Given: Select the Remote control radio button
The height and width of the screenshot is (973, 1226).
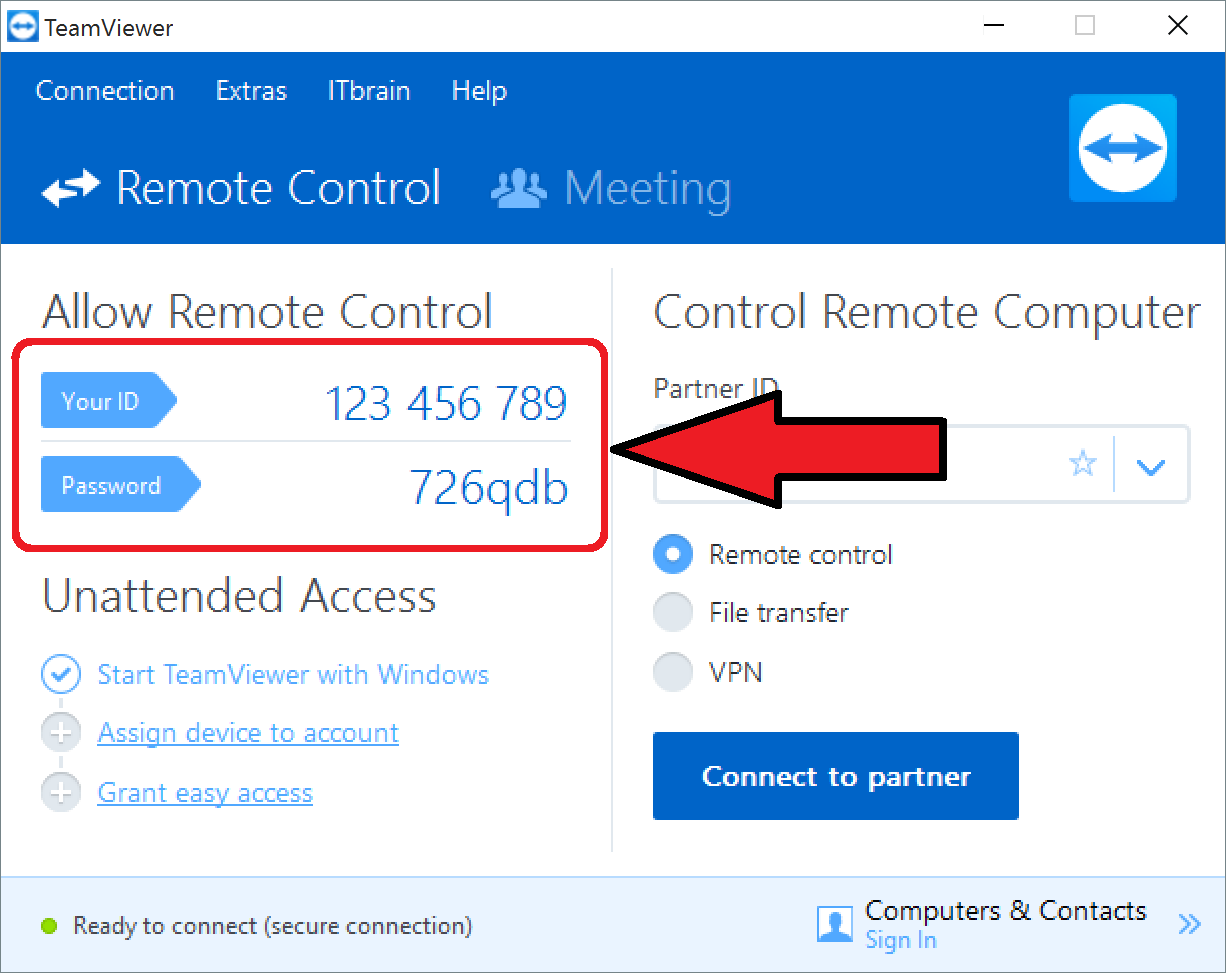Looking at the screenshot, I should tap(672, 554).
